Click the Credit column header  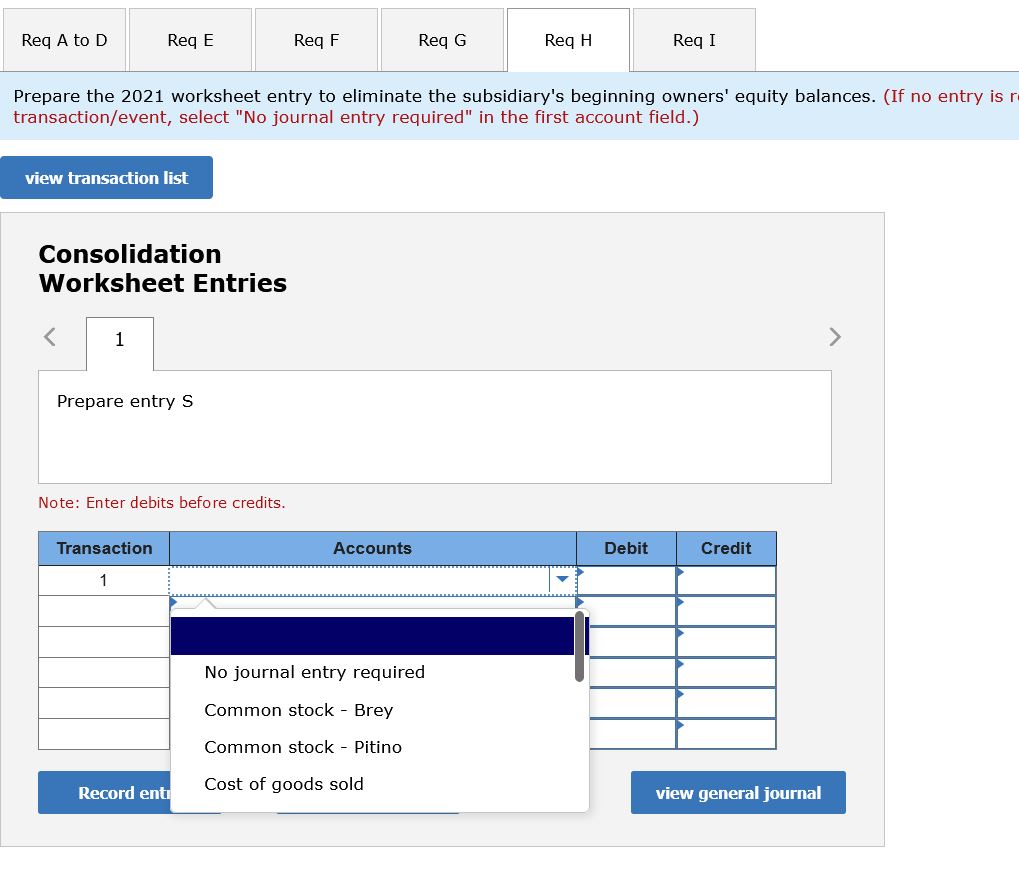tap(727, 548)
